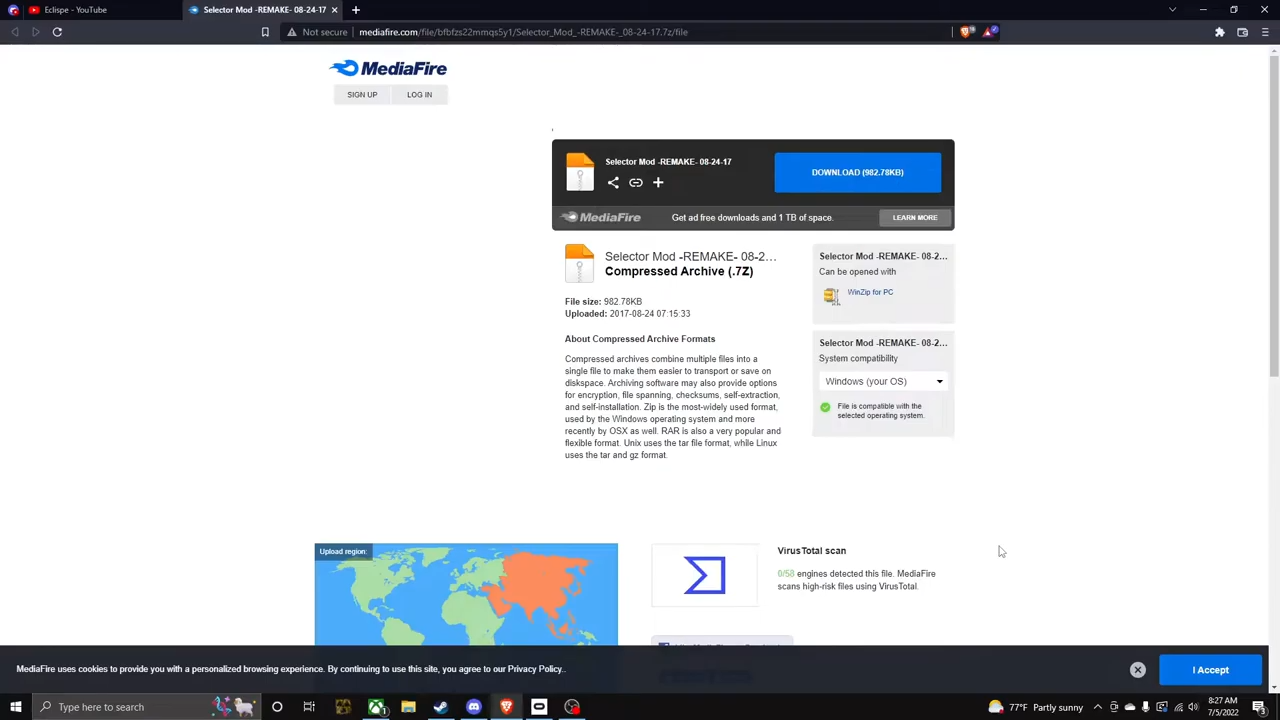This screenshot has width=1280, height=720.
Task: Click the bookmark icon in the address bar
Action: click(265, 32)
